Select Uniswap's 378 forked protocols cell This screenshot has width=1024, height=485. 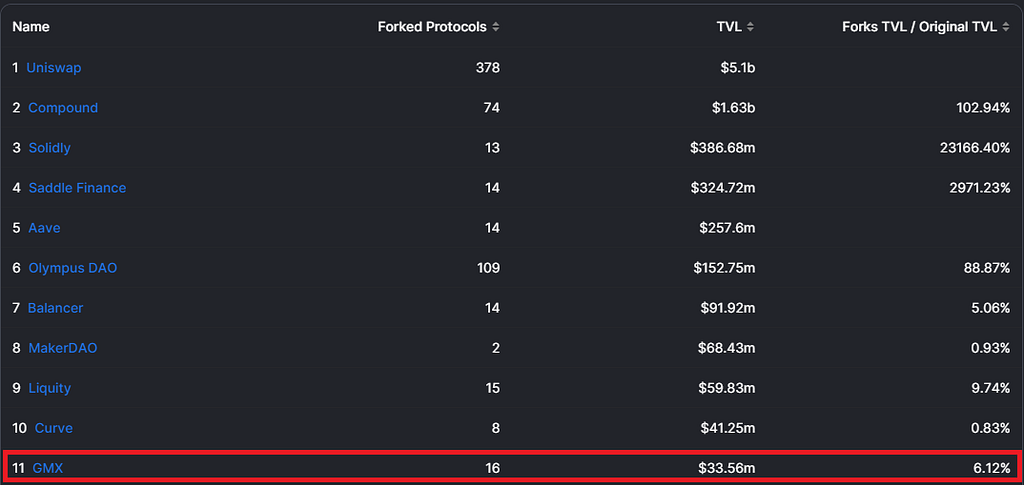coord(488,67)
